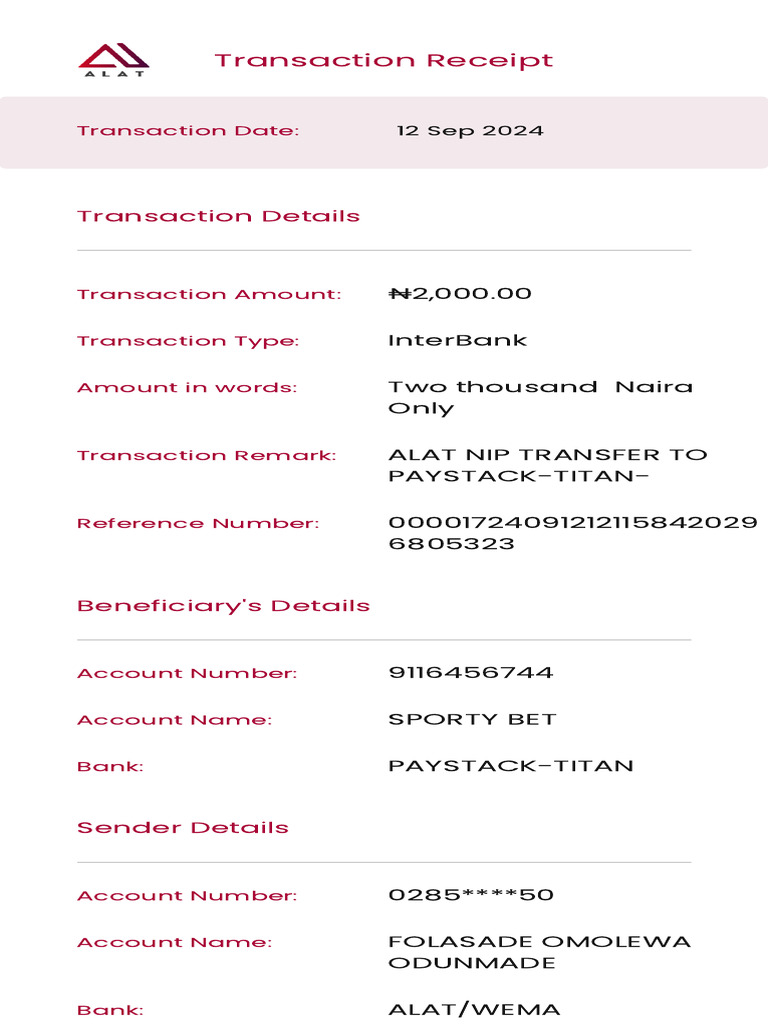Select the transaction date 12 Sep 2024

tap(470, 131)
